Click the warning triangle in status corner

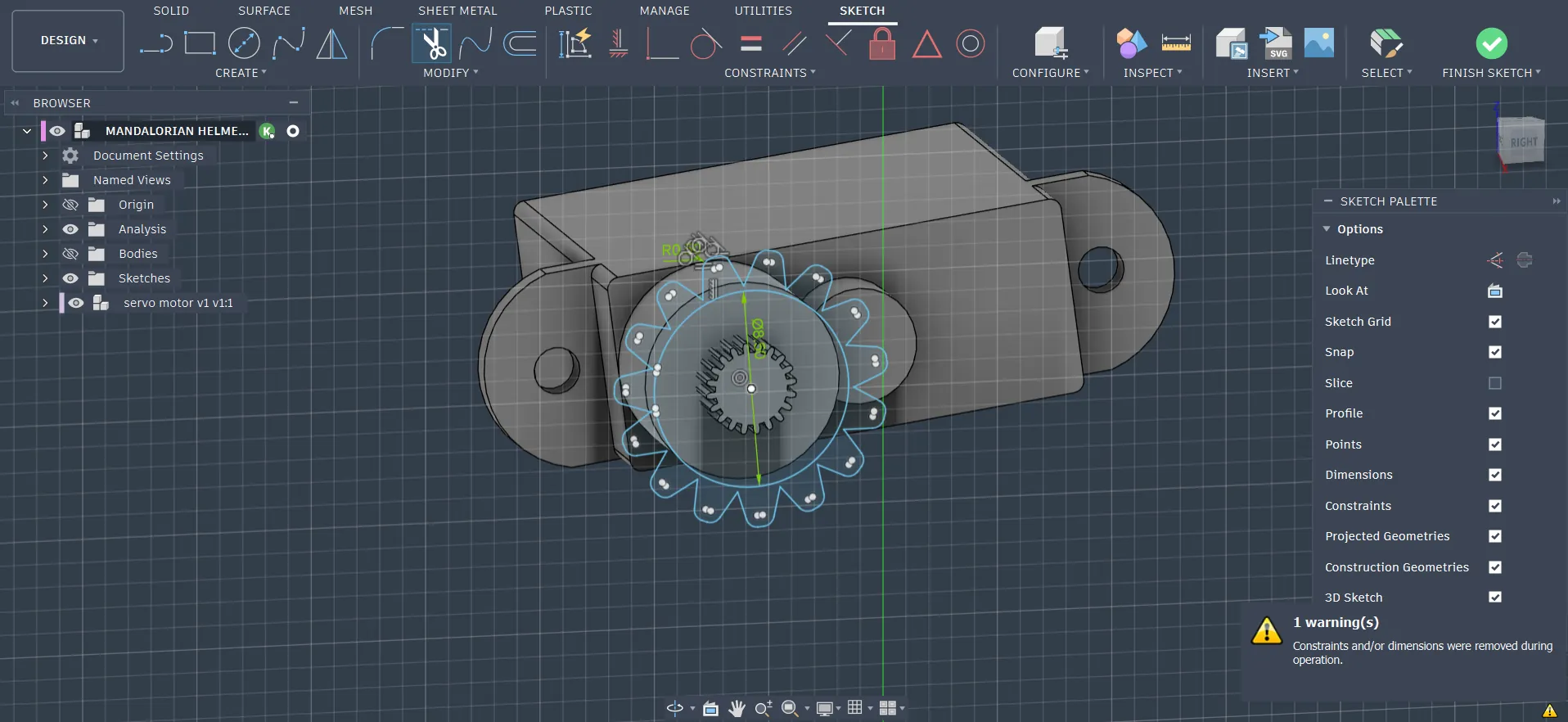click(x=1550, y=711)
